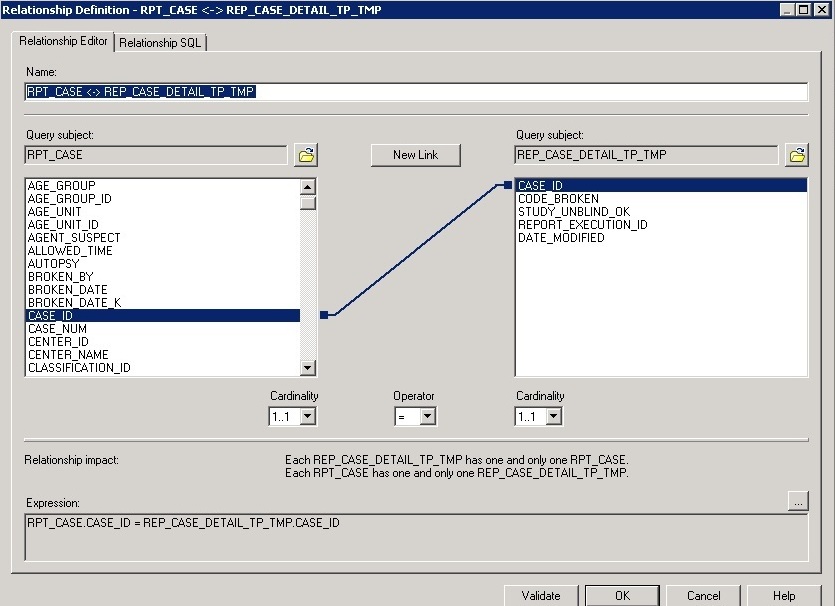
Task: Click the scroll-down arrow on the RPT_CASE list
Action: click(x=307, y=366)
